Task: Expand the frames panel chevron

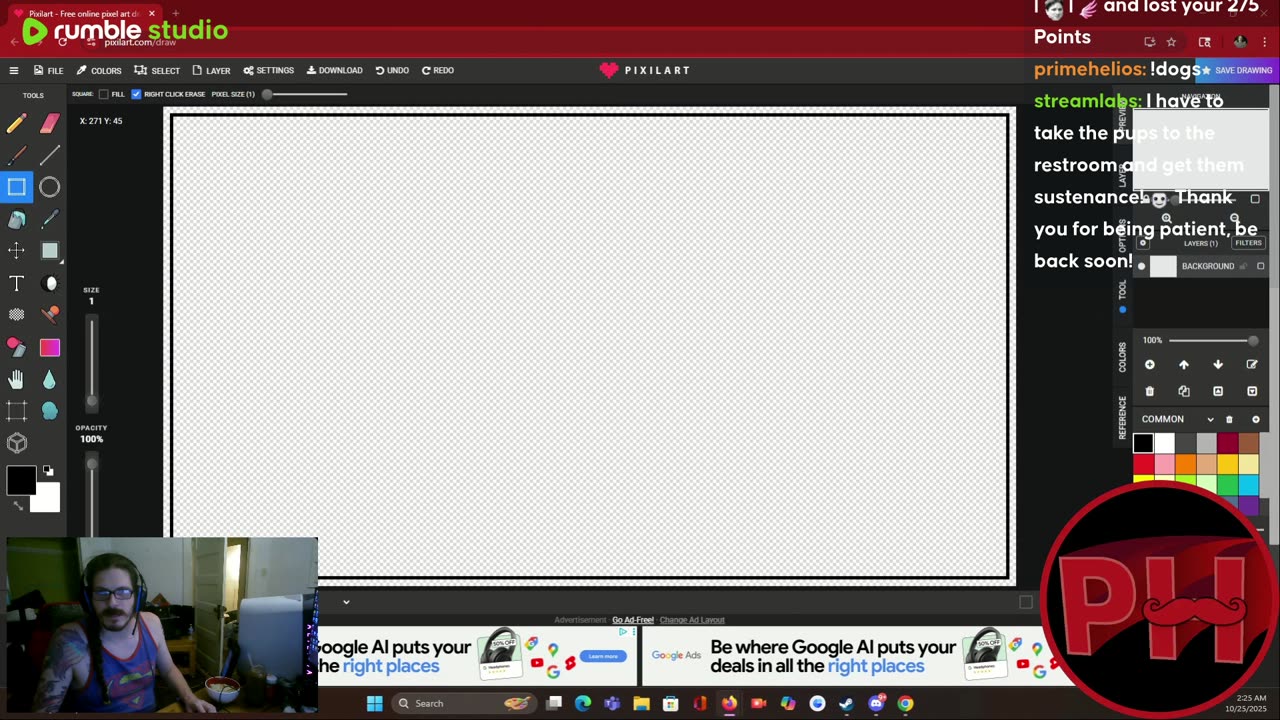Action: [x=346, y=602]
